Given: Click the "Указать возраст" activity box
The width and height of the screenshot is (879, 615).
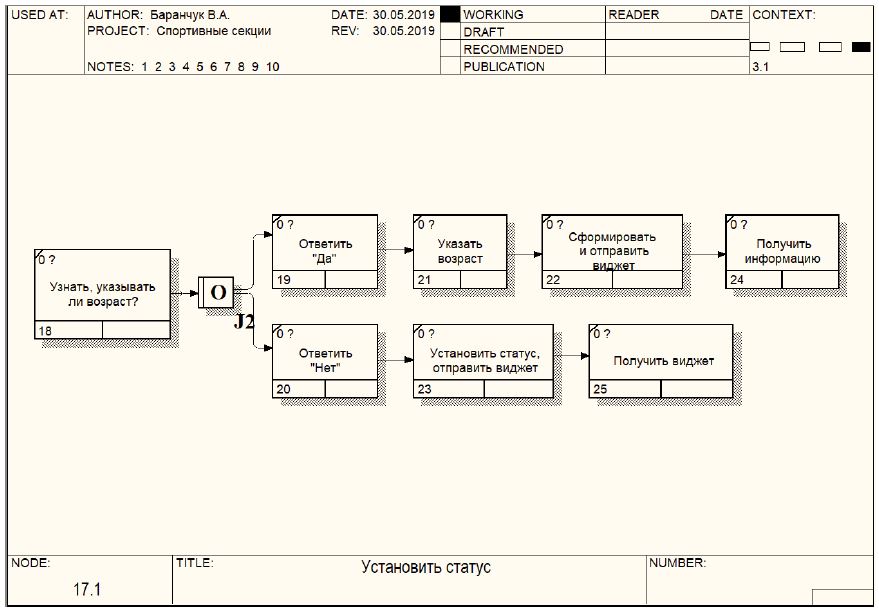Looking at the screenshot, I should tap(460, 251).
